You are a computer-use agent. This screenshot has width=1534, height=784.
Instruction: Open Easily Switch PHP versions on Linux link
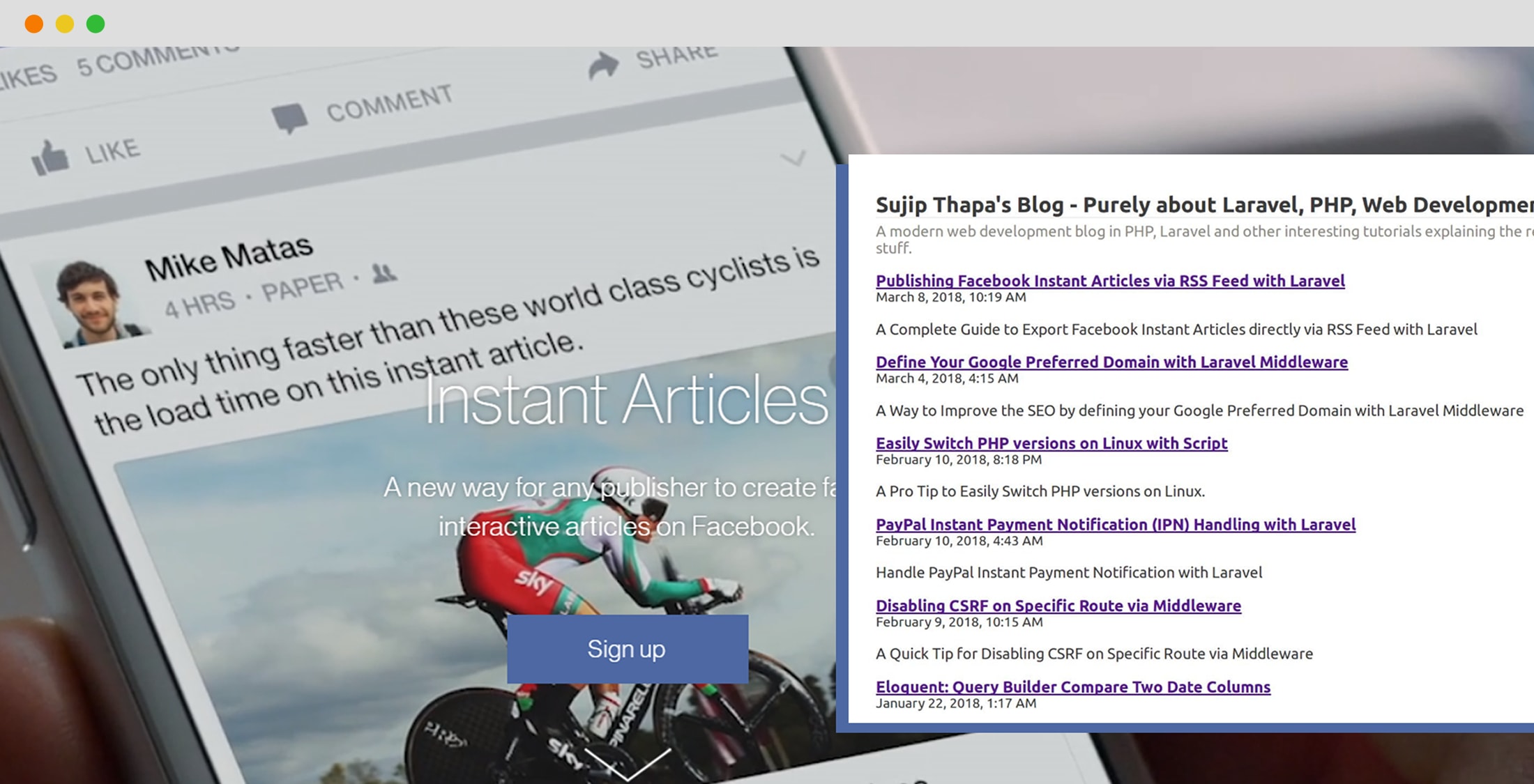coord(1051,443)
